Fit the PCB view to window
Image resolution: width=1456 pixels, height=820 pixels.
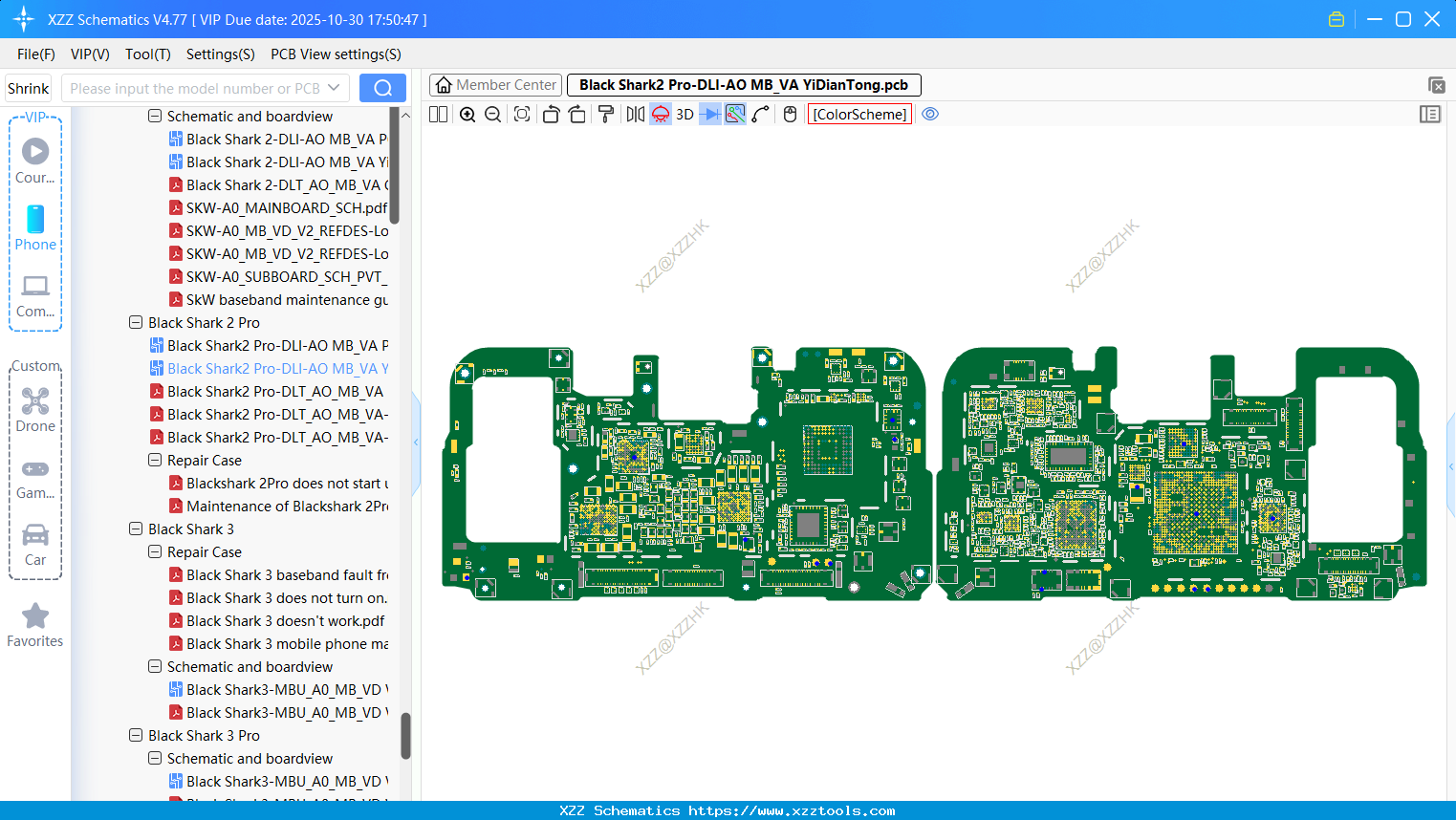pyautogui.click(x=522, y=115)
